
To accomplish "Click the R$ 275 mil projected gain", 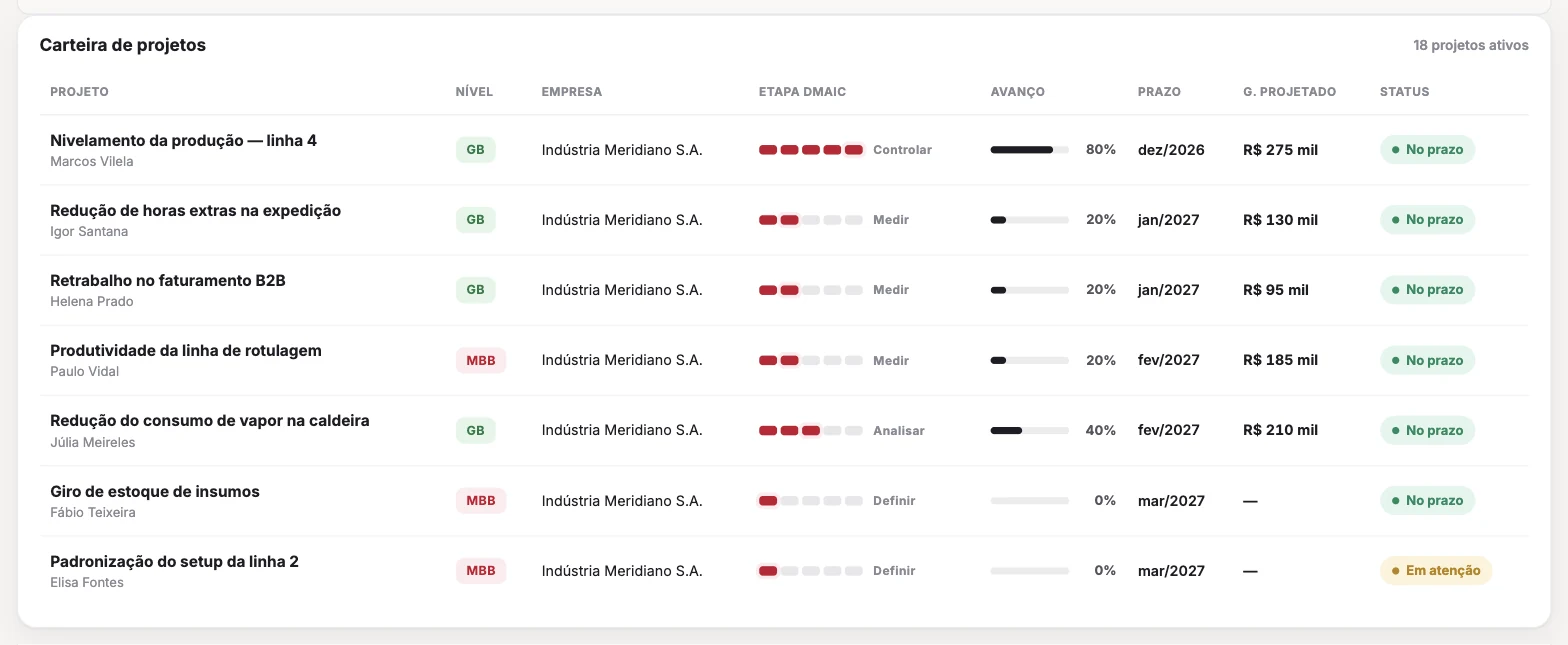I will tap(1280, 150).
